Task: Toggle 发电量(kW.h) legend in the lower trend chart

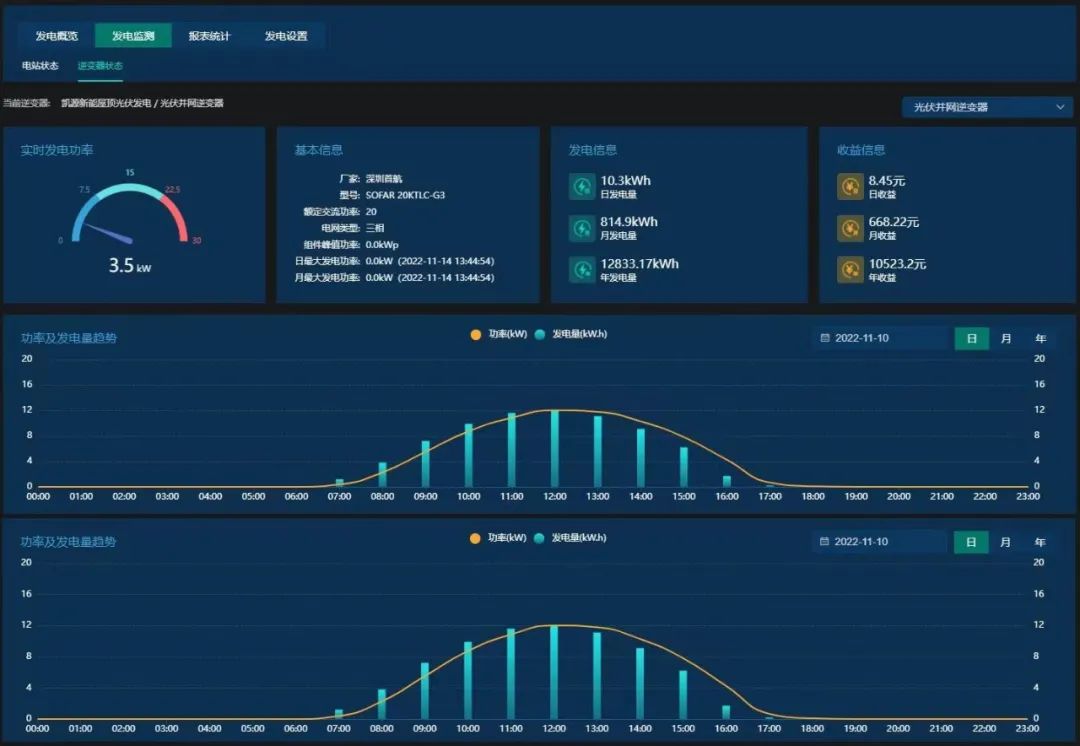Action: [x=570, y=538]
